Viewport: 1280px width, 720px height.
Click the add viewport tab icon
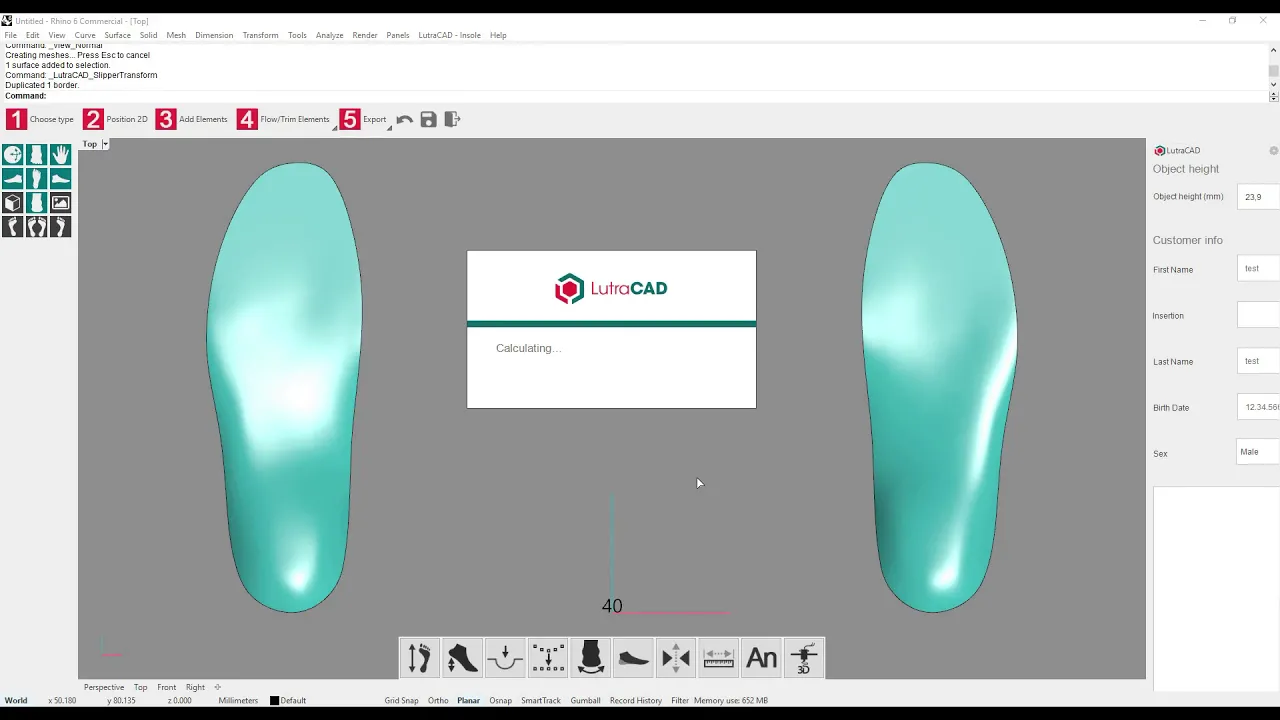point(218,687)
